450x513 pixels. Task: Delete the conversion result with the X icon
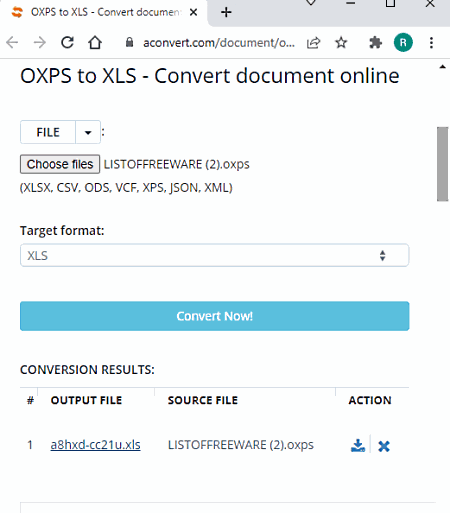pos(384,446)
